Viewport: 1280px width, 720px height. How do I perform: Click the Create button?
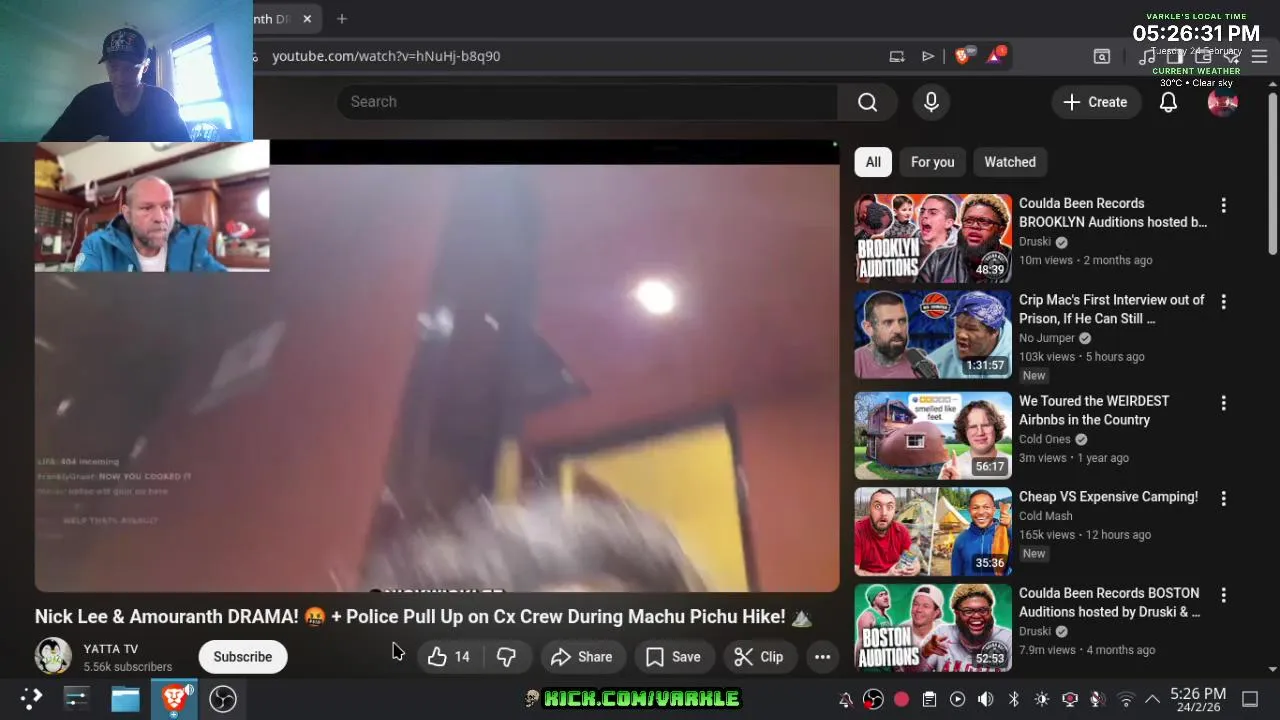pos(1096,102)
